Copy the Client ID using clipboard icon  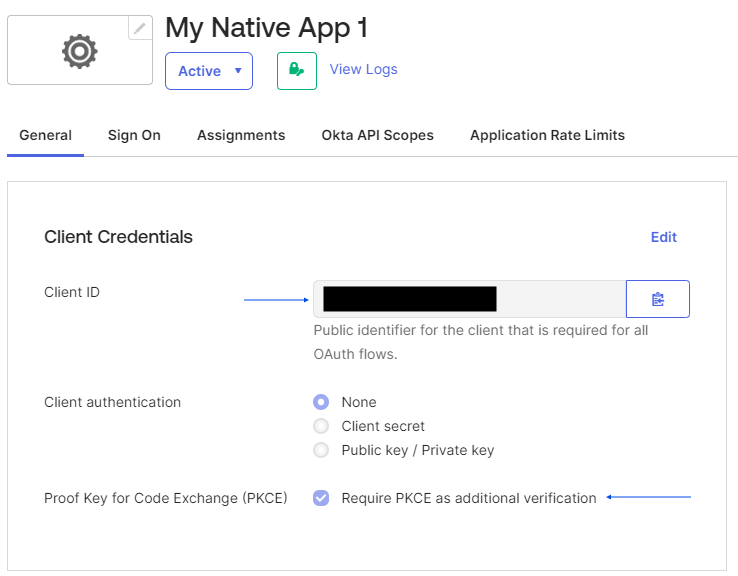click(x=657, y=299)
